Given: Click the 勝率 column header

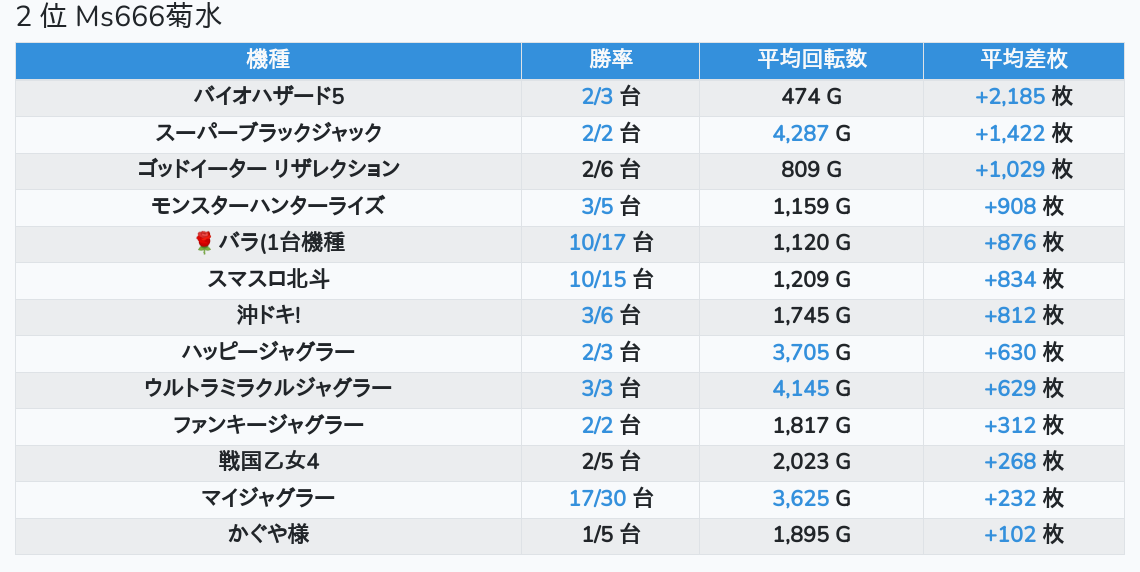Looking at the screenshot, I should click(x=610, y=60).
